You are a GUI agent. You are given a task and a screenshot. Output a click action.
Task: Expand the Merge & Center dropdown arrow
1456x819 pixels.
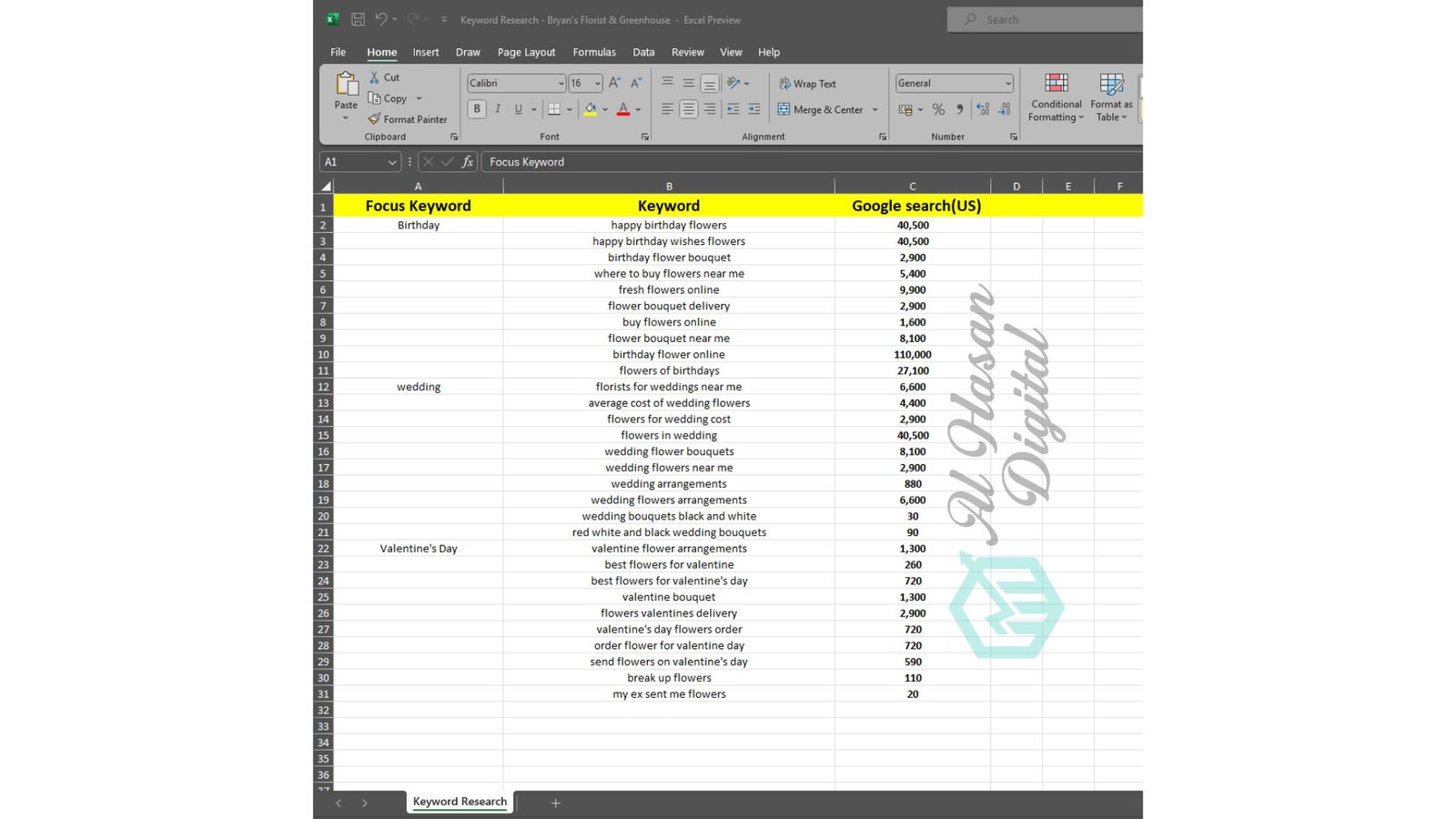(x=875, y=109)
